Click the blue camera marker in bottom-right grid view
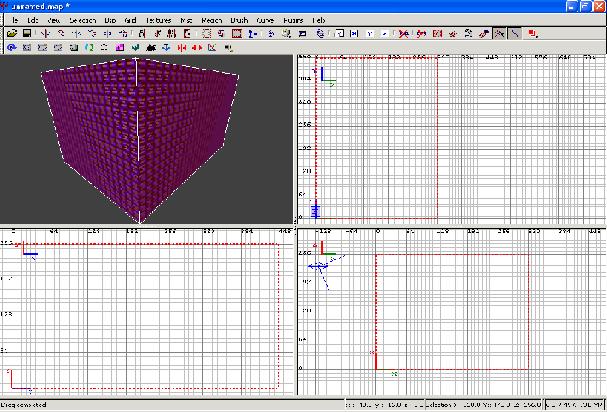The image size is (607, 412). (318, 266)
